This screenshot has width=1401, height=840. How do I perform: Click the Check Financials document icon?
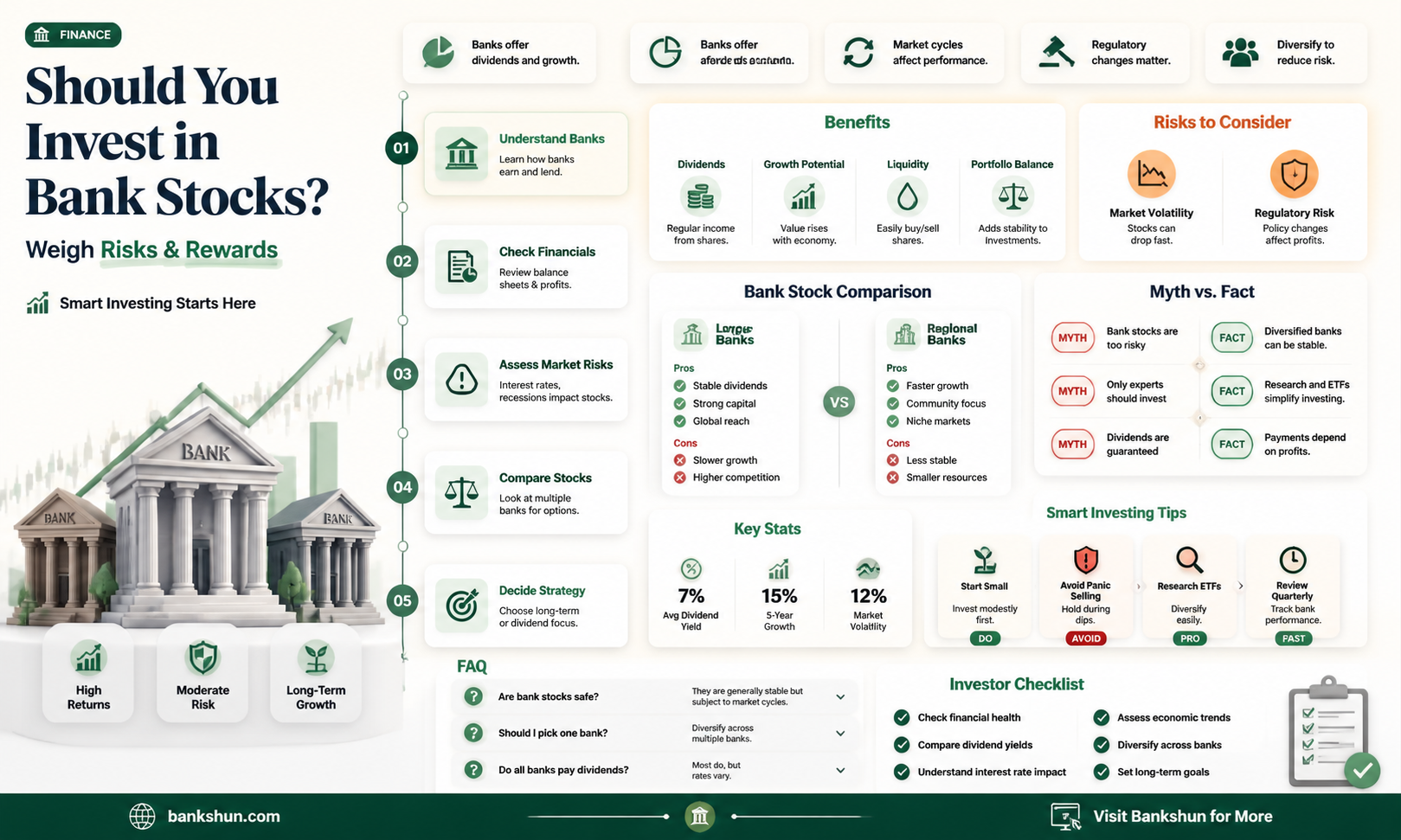461,266
